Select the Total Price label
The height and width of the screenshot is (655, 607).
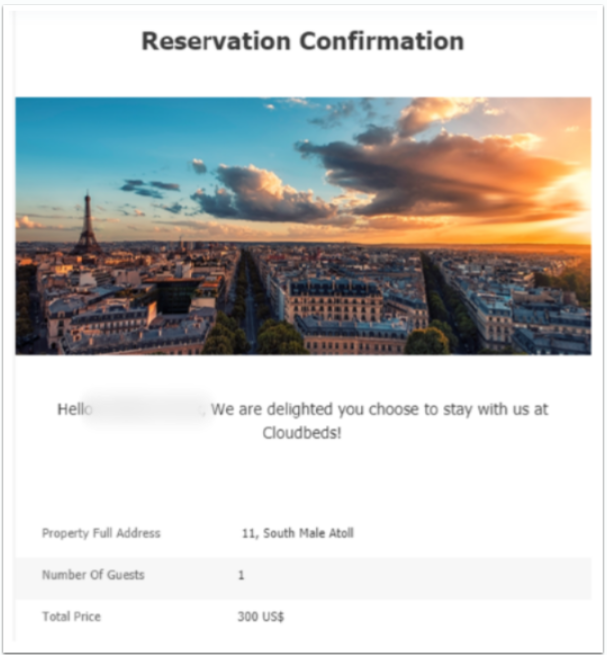[71, 617]
